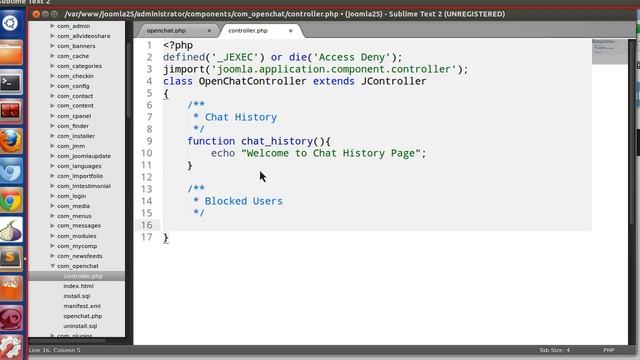Open the com_jmm folder row
Viewport: 640px width, 360px height.
click(x=77, y=146)
